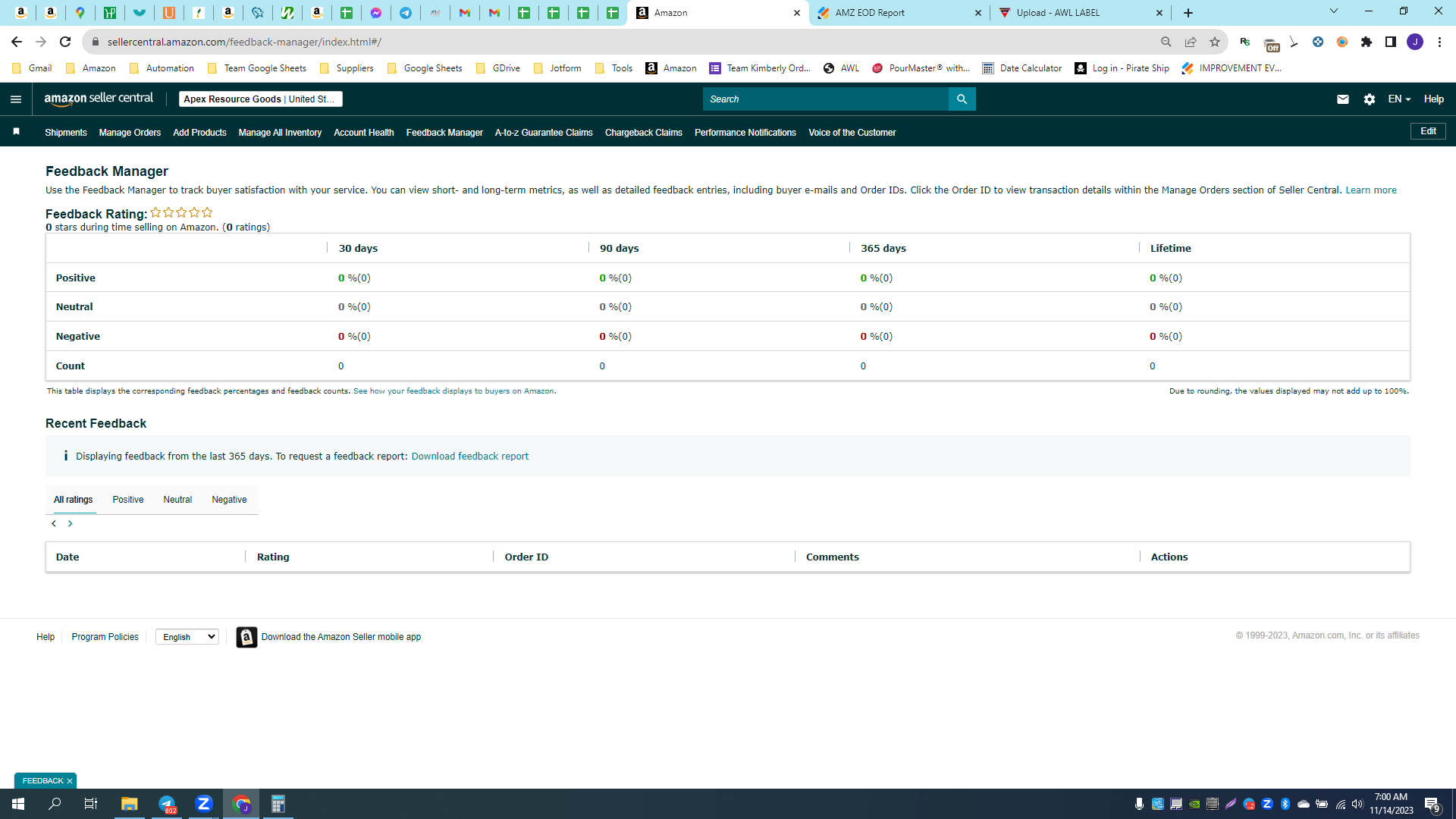
Task: Close the FEEDBACK widget
Action: point(70,781)
